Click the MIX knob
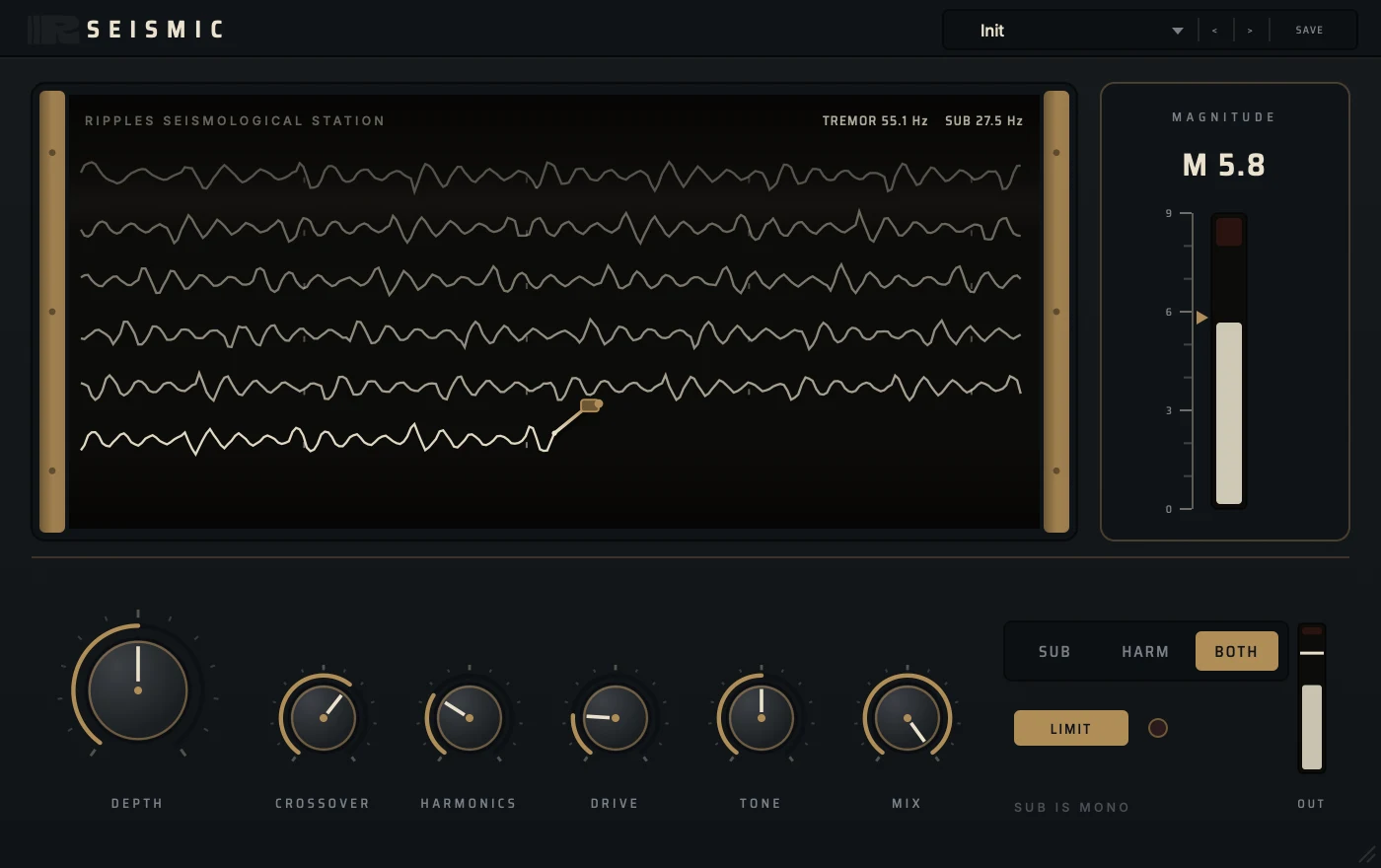The height and width of the screenshot is (868, 1381). (x=908, y=718)
